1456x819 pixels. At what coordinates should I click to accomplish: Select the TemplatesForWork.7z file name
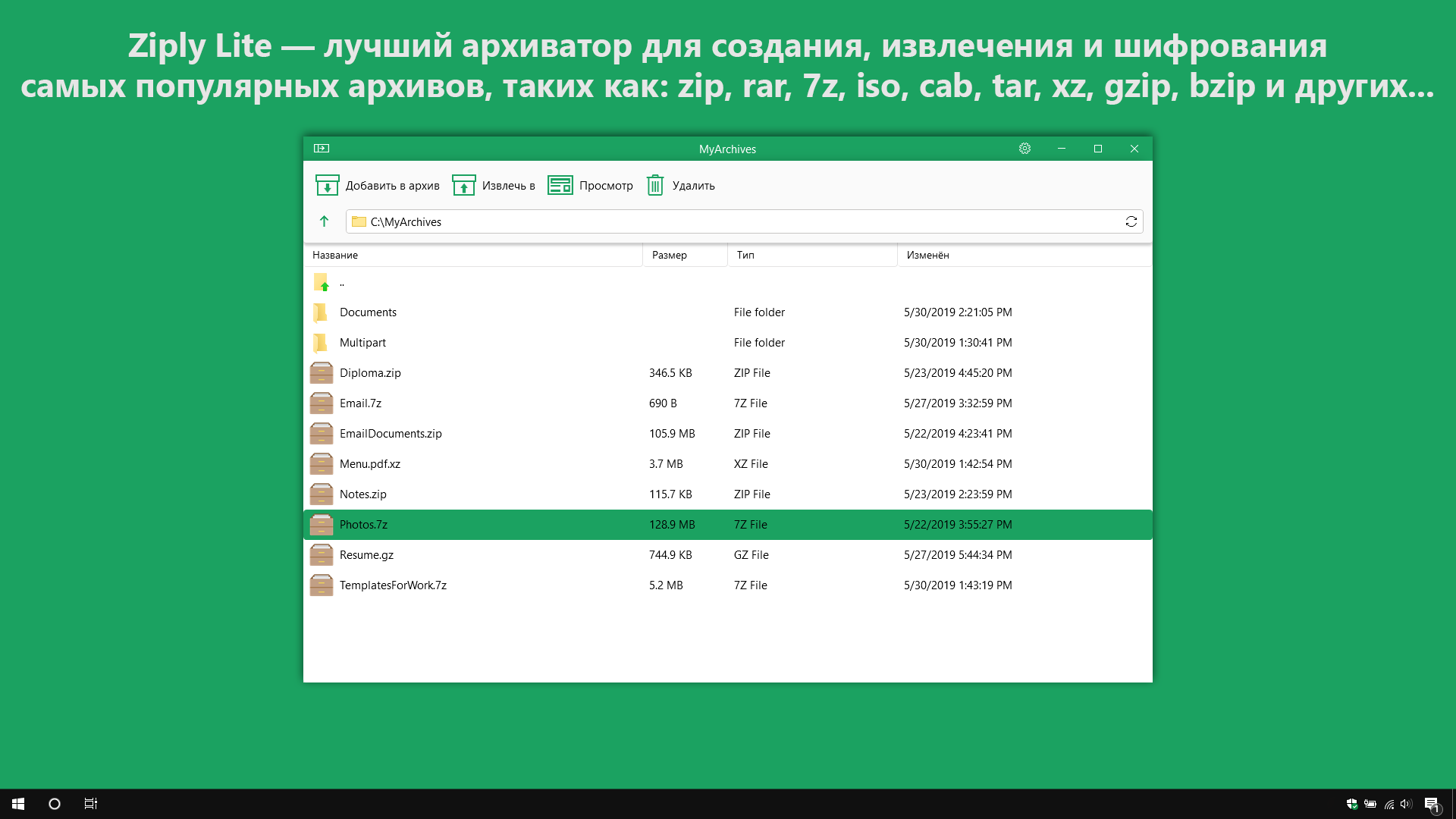coord(393,585)
